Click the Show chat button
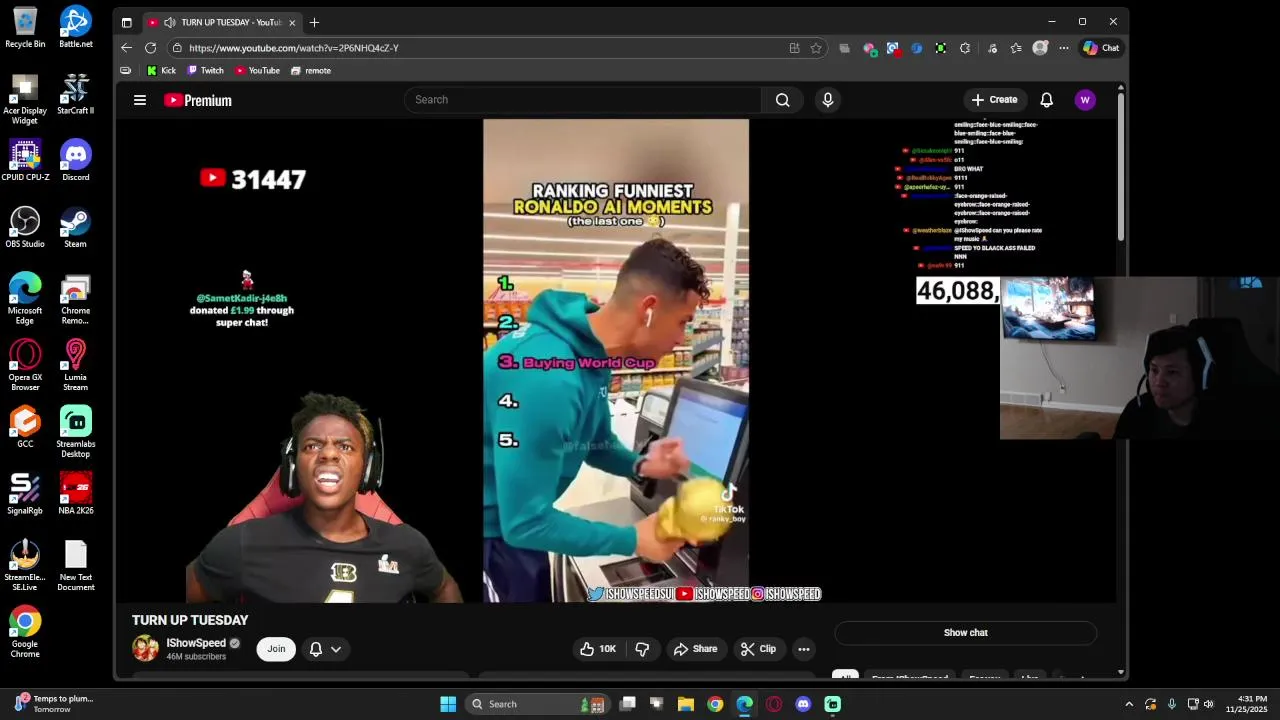Screen dimensions: 1280x720 pyautogui.click(x=966, y=633)
